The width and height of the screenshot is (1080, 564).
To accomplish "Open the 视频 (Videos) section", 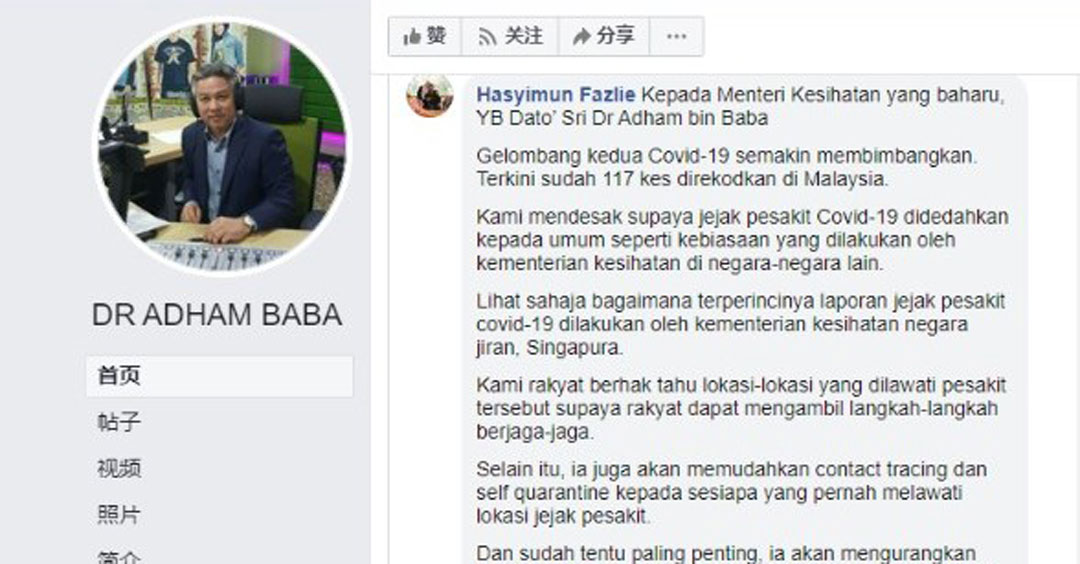I will pos(119,468).
